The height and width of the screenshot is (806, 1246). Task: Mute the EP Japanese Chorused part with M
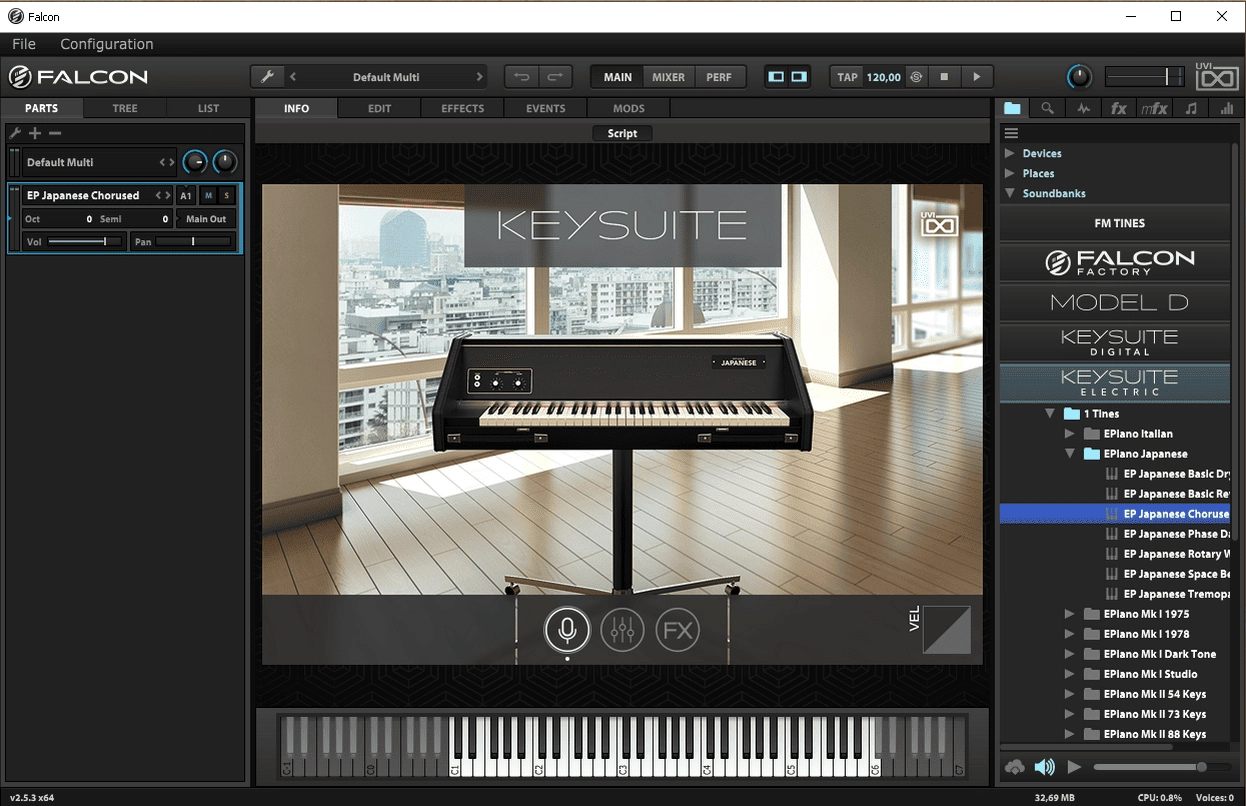209,195
